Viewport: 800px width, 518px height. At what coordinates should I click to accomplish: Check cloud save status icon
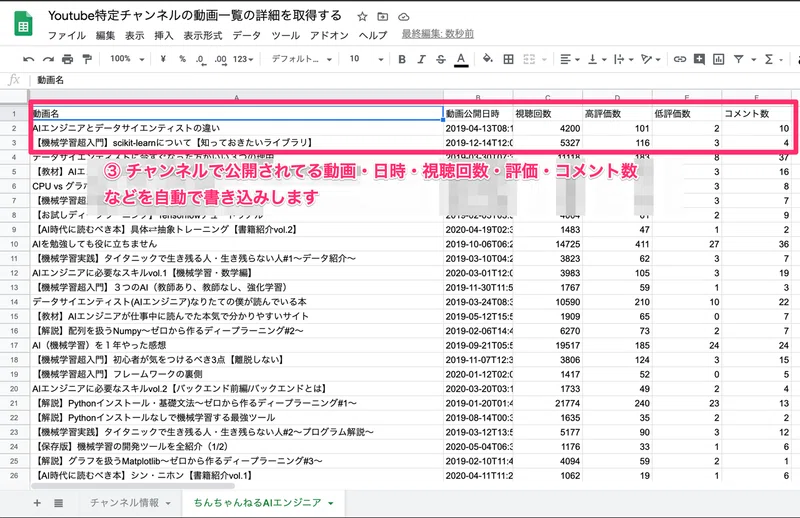click(x=404, y=16)
